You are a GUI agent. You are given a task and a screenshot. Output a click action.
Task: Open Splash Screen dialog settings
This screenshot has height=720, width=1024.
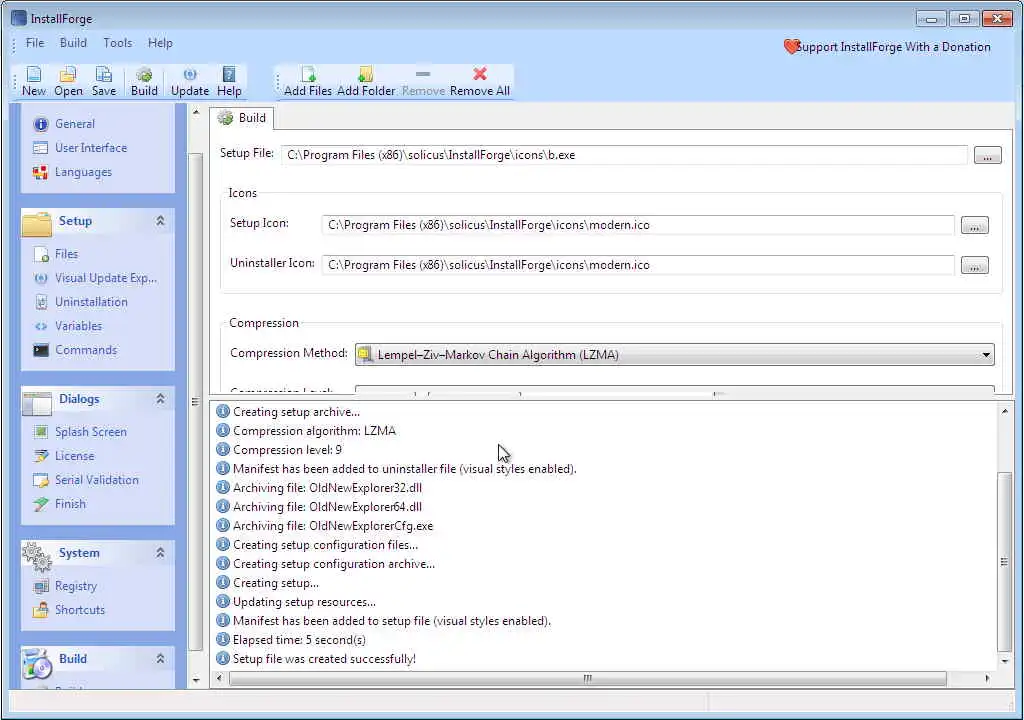[x=80, y=431]
